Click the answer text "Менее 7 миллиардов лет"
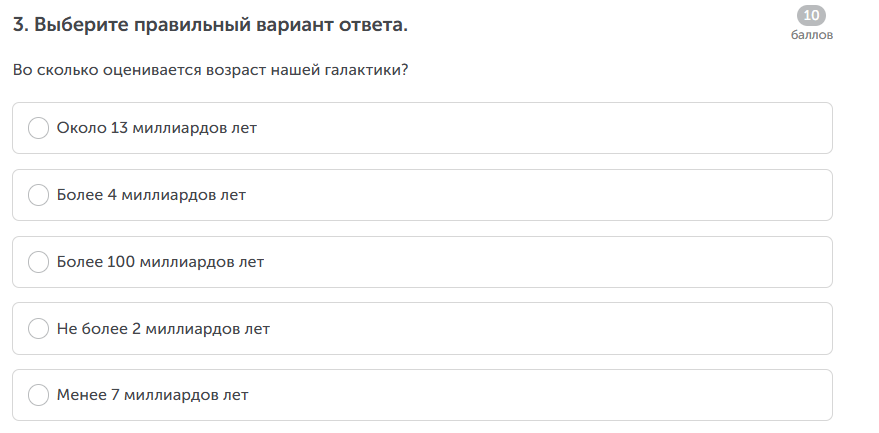The width and height of the screenshot is (879, 433). click(152, 395)
